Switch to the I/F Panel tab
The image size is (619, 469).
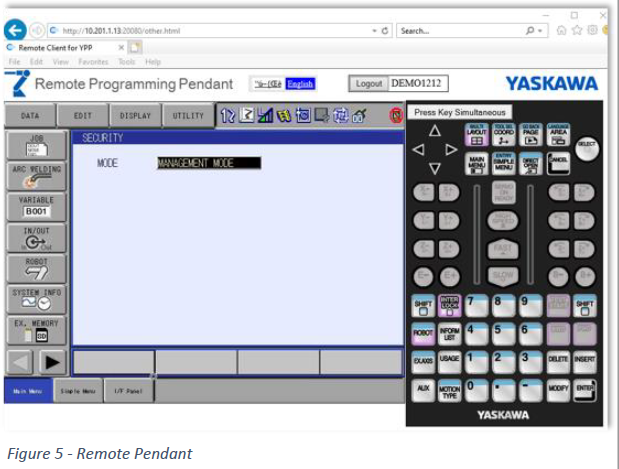point(128,391)
